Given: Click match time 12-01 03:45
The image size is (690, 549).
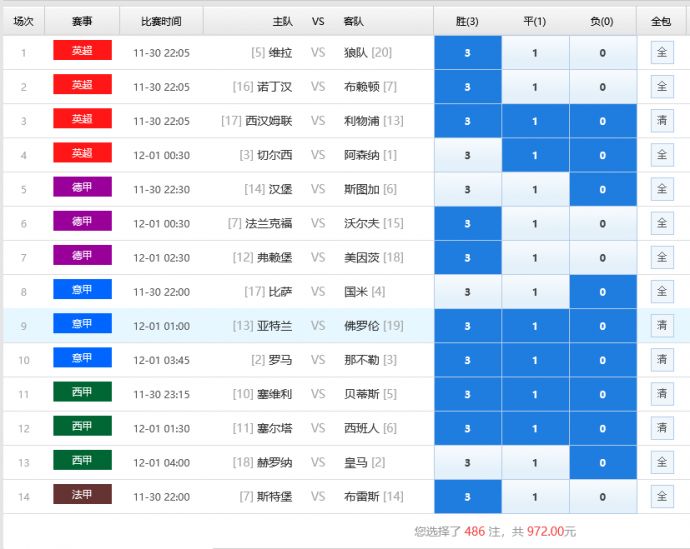Looking at the screenshot, I should tap(161, 360).
